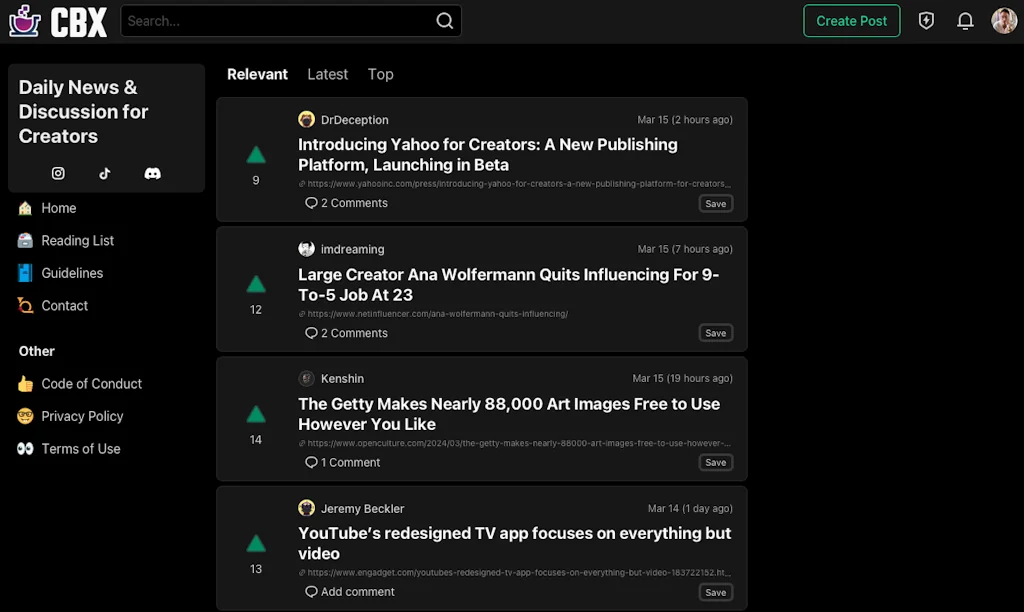Upvote the Ana Wolfermann post
Image resolution: width=1024 pixels, height=612 pixels.
tap(255, 283)
